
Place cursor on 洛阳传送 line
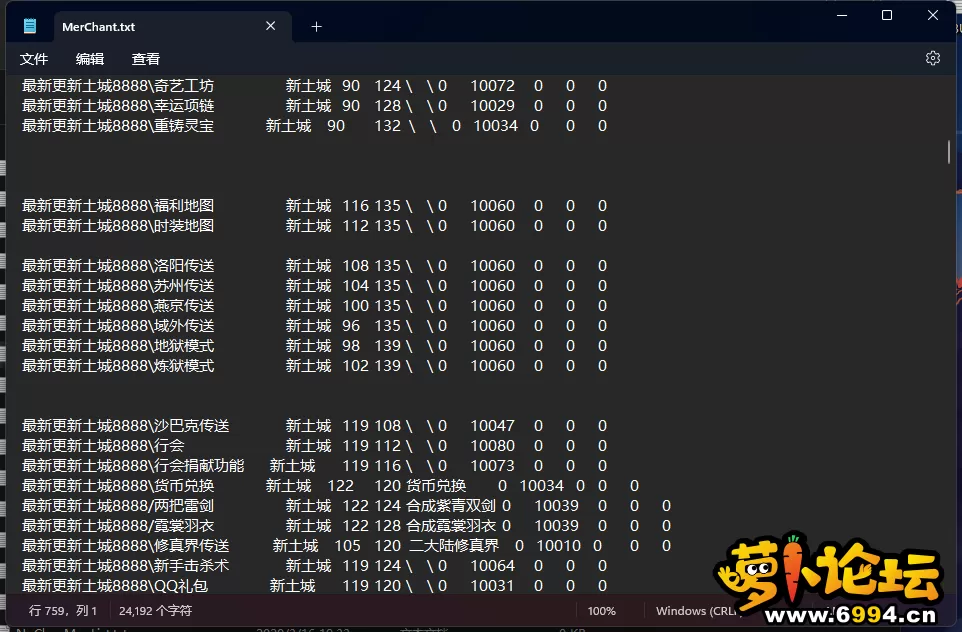coord(315,266)
